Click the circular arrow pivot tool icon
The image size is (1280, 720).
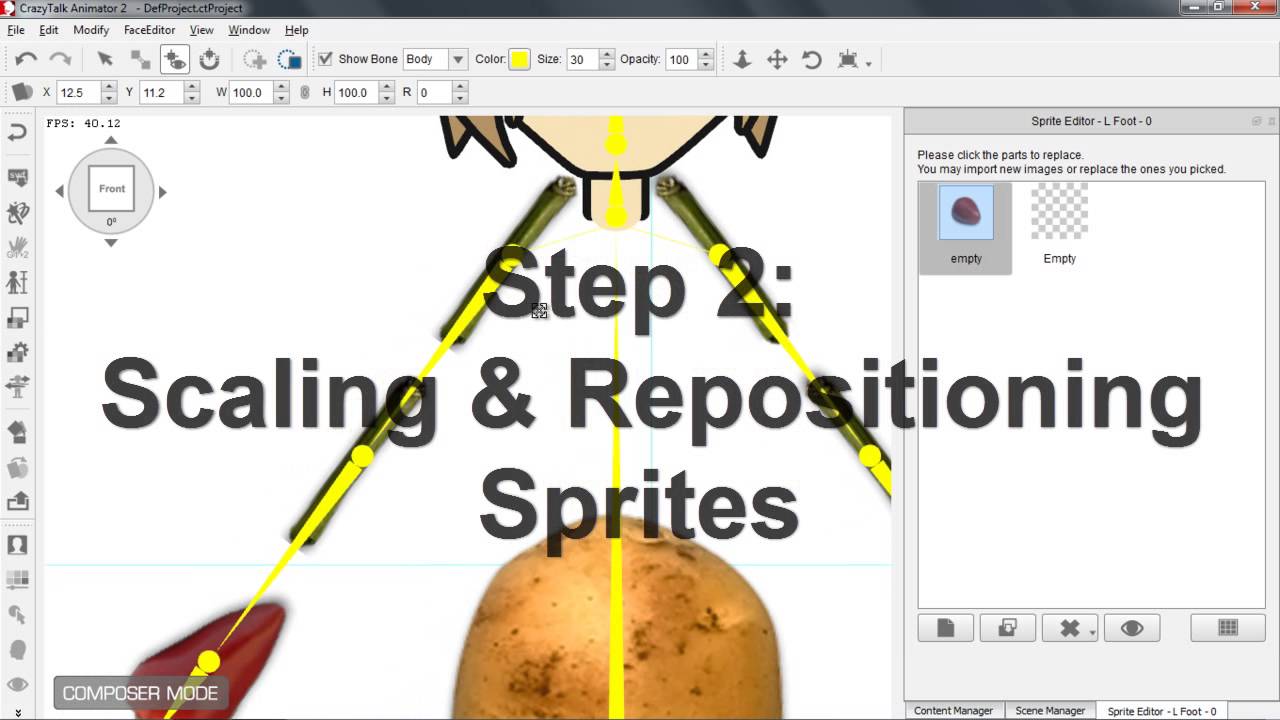click(x=209, y=59)
